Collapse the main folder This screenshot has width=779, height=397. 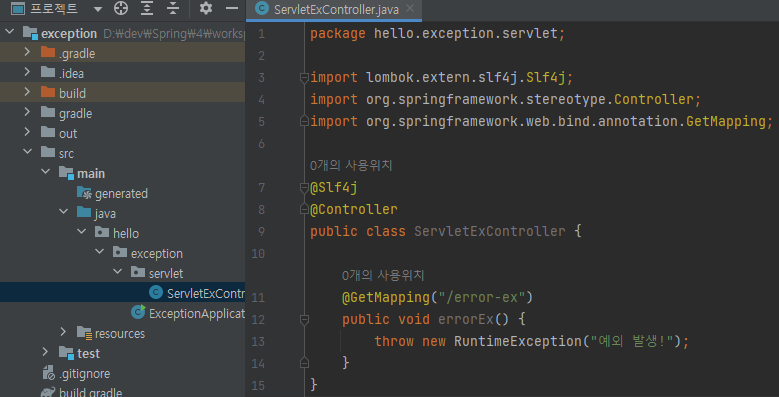[45, 172]
